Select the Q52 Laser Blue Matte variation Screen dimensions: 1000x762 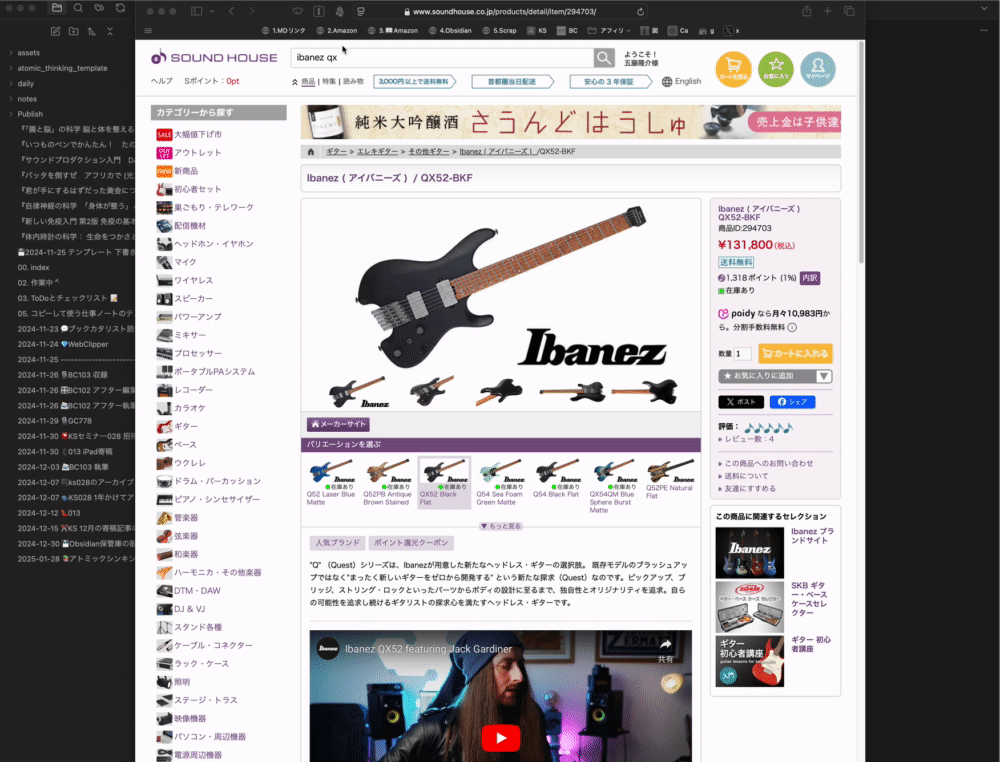pyautogui.click(x=331, y=482)
